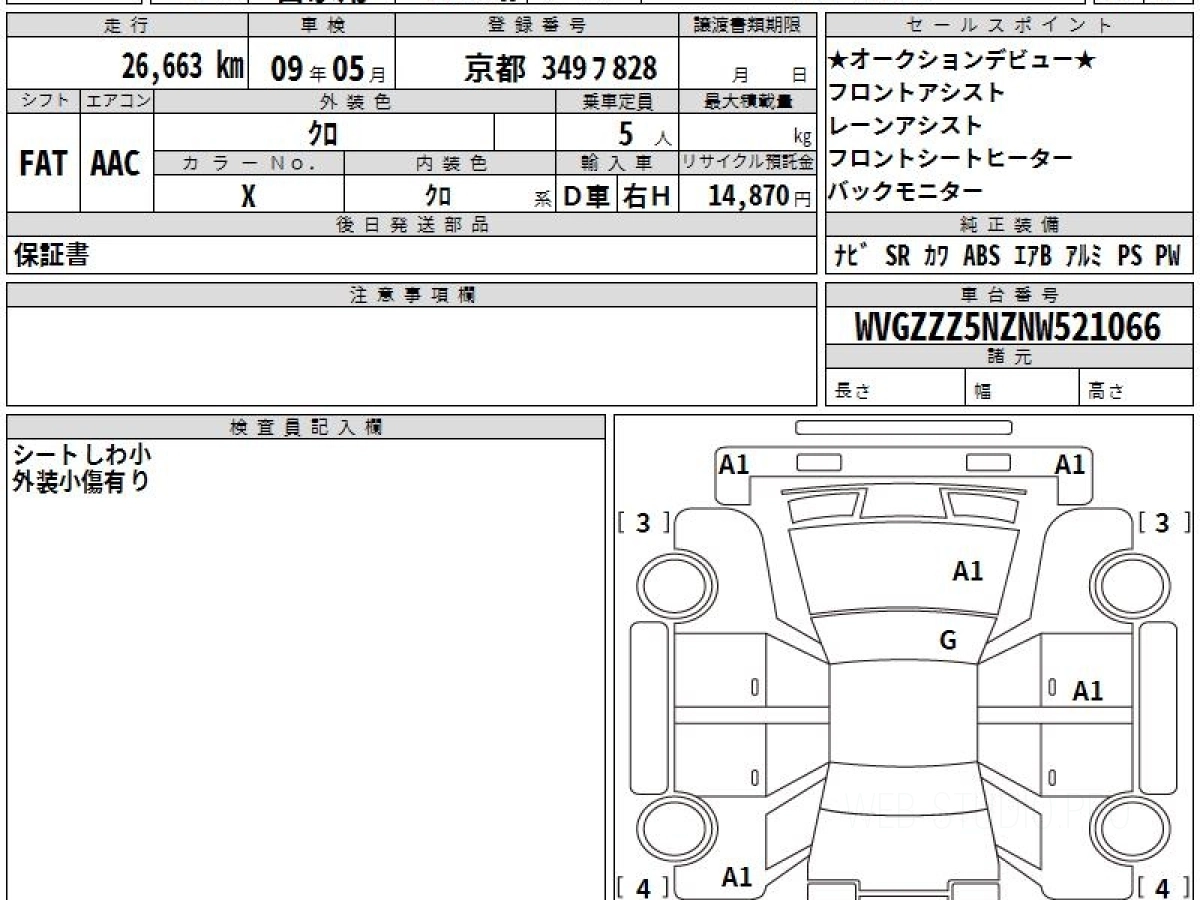Click the フロントアシスト line
1200x900 pixels.
coord(918,93)
